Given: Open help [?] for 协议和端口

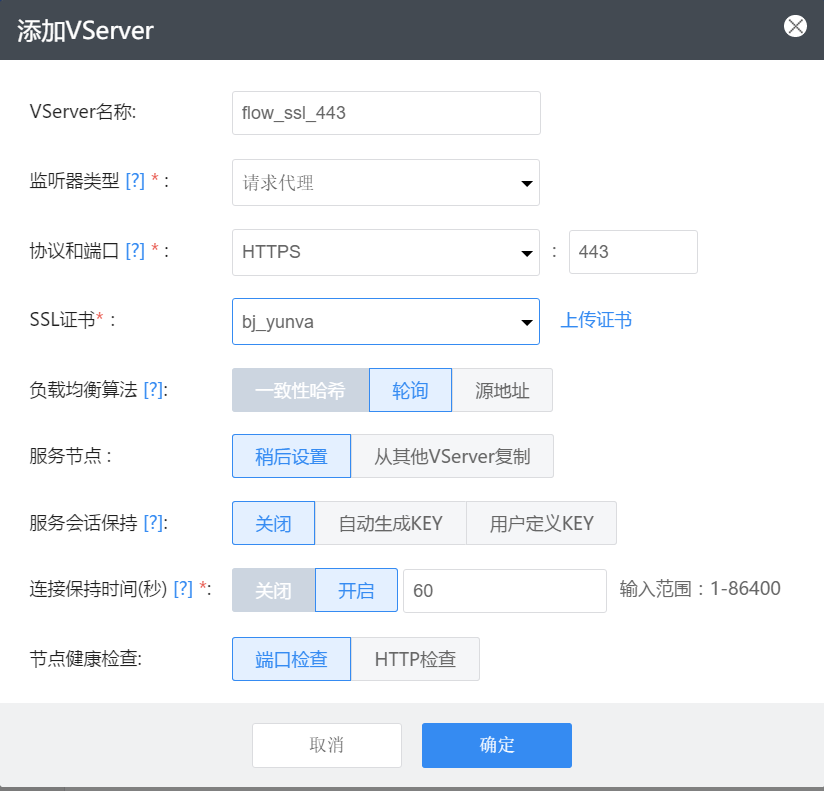Looking at the screenshot, I should [135, 251].
